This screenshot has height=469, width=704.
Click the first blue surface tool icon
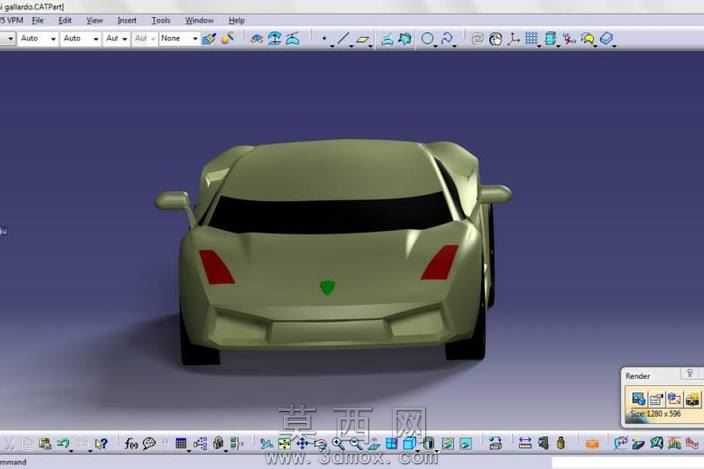(256, 39)
